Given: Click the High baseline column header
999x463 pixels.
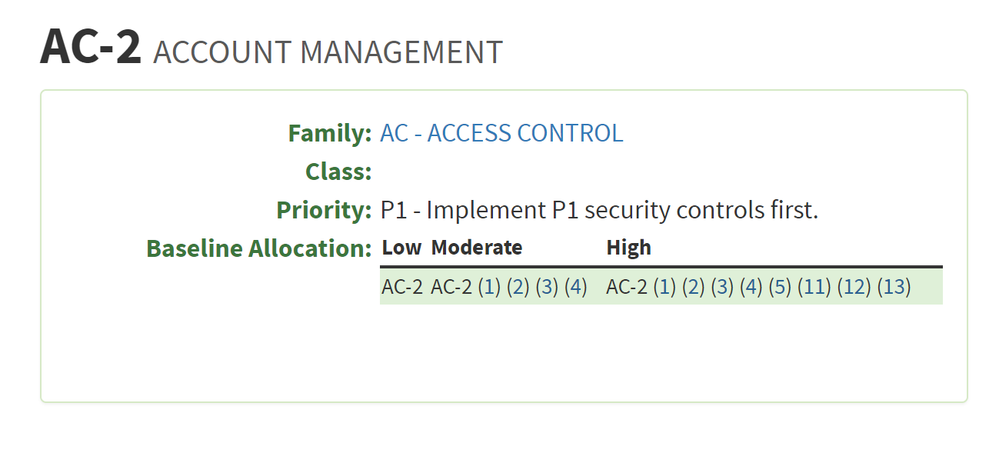Looking at the screenshot, I should point(628,248).
